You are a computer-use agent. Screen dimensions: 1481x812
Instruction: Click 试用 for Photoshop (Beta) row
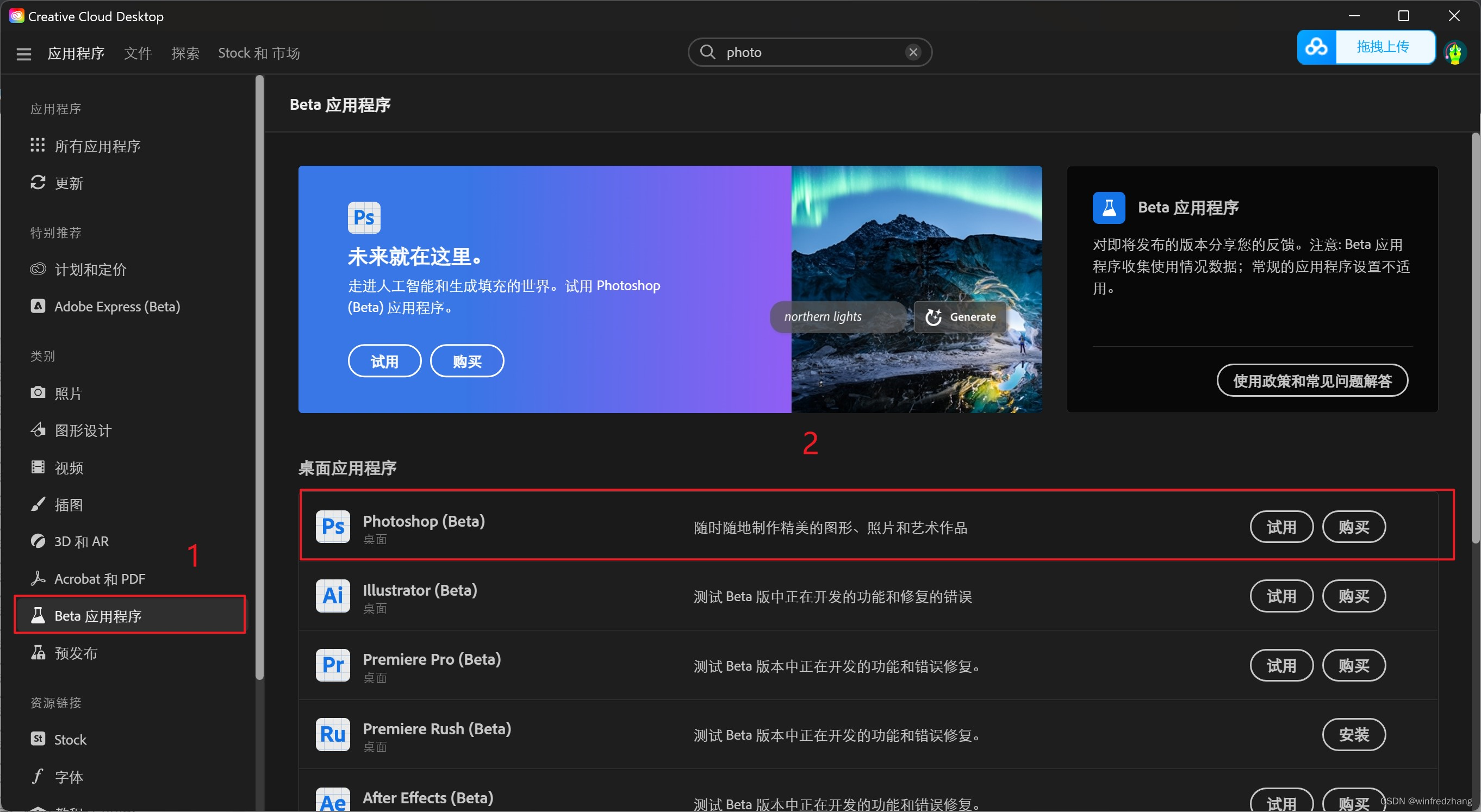1281,527
